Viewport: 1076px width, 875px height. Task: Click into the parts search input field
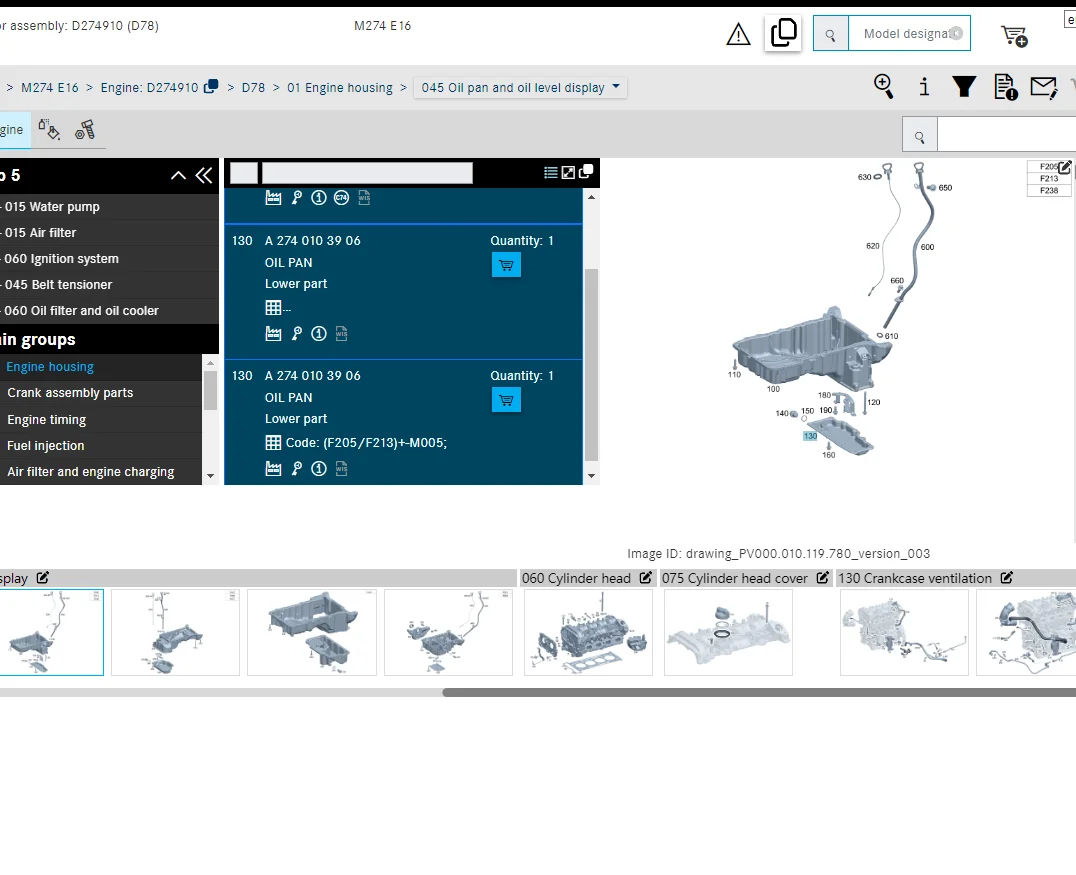click(x=1006, y=134)
